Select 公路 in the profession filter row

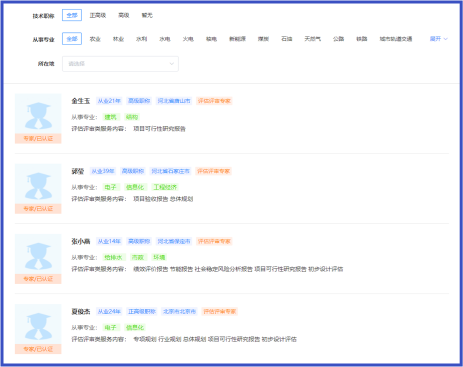click(x=338, y=39)
